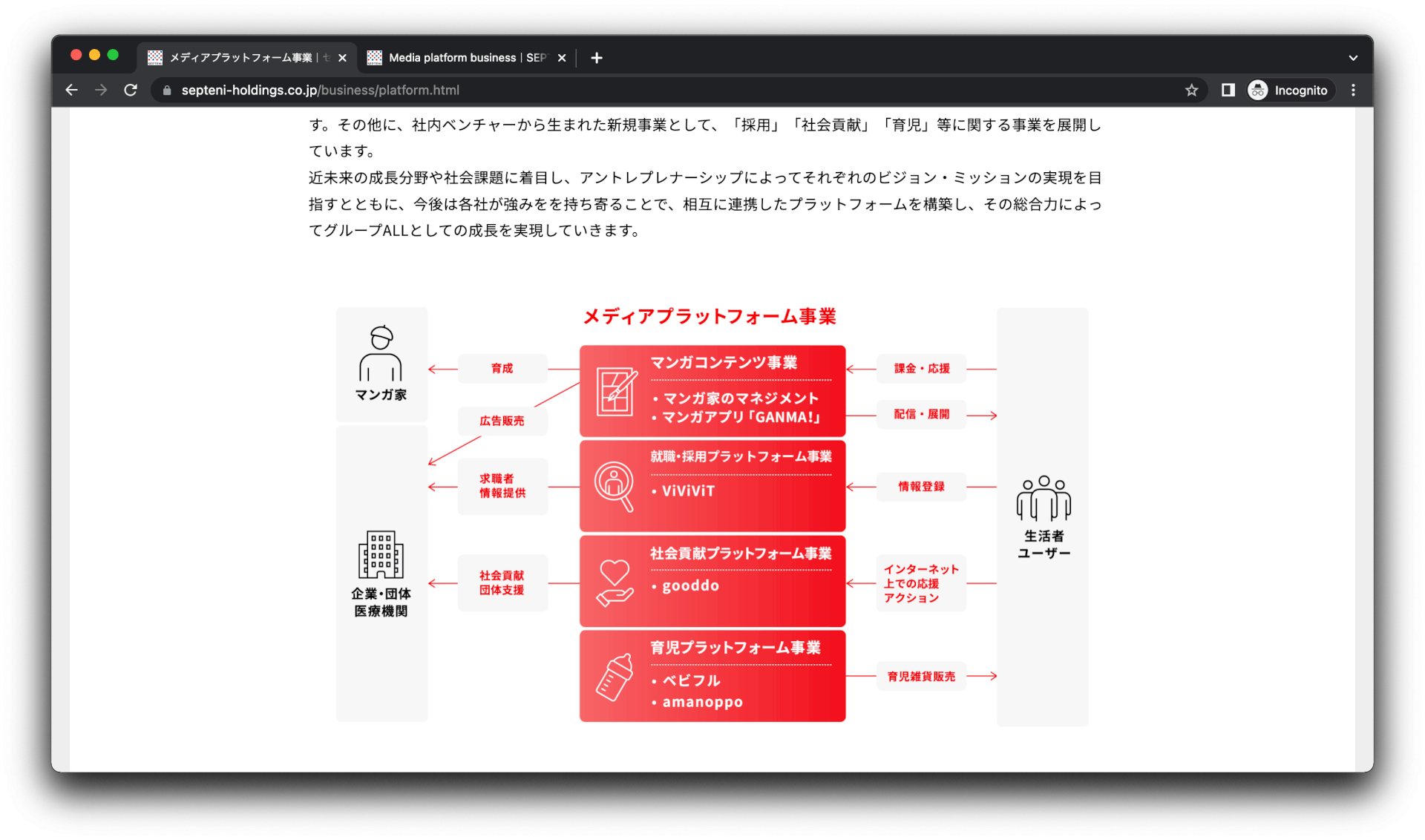Click the ベビフル list item
Image resolution: width=1425 pixels, height=840 pixels.
coord(685,680)
